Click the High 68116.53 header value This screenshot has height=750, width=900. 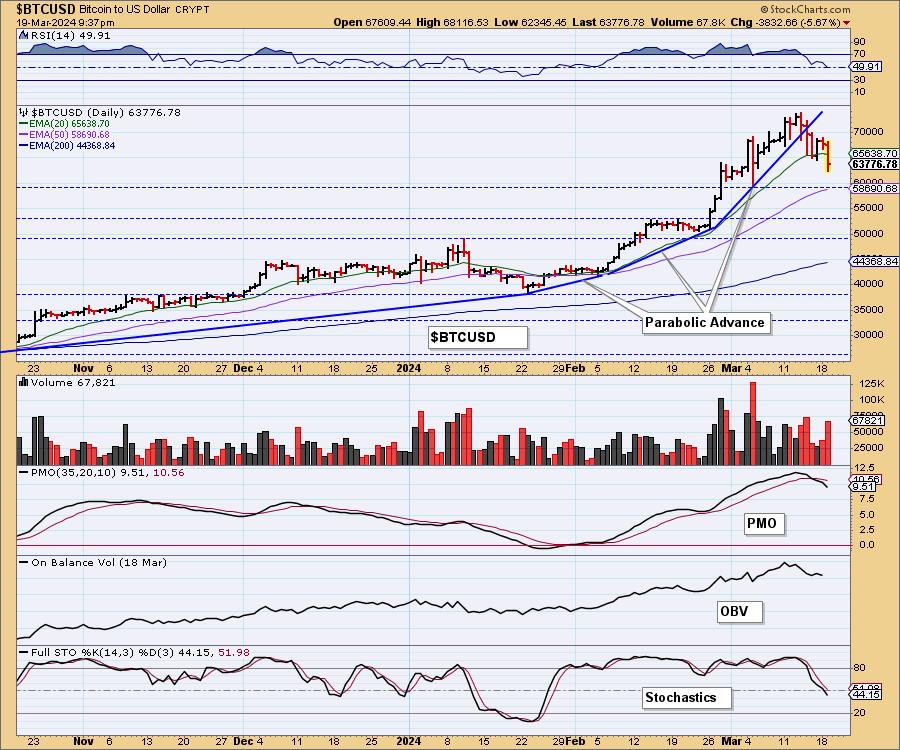(452, 22)
